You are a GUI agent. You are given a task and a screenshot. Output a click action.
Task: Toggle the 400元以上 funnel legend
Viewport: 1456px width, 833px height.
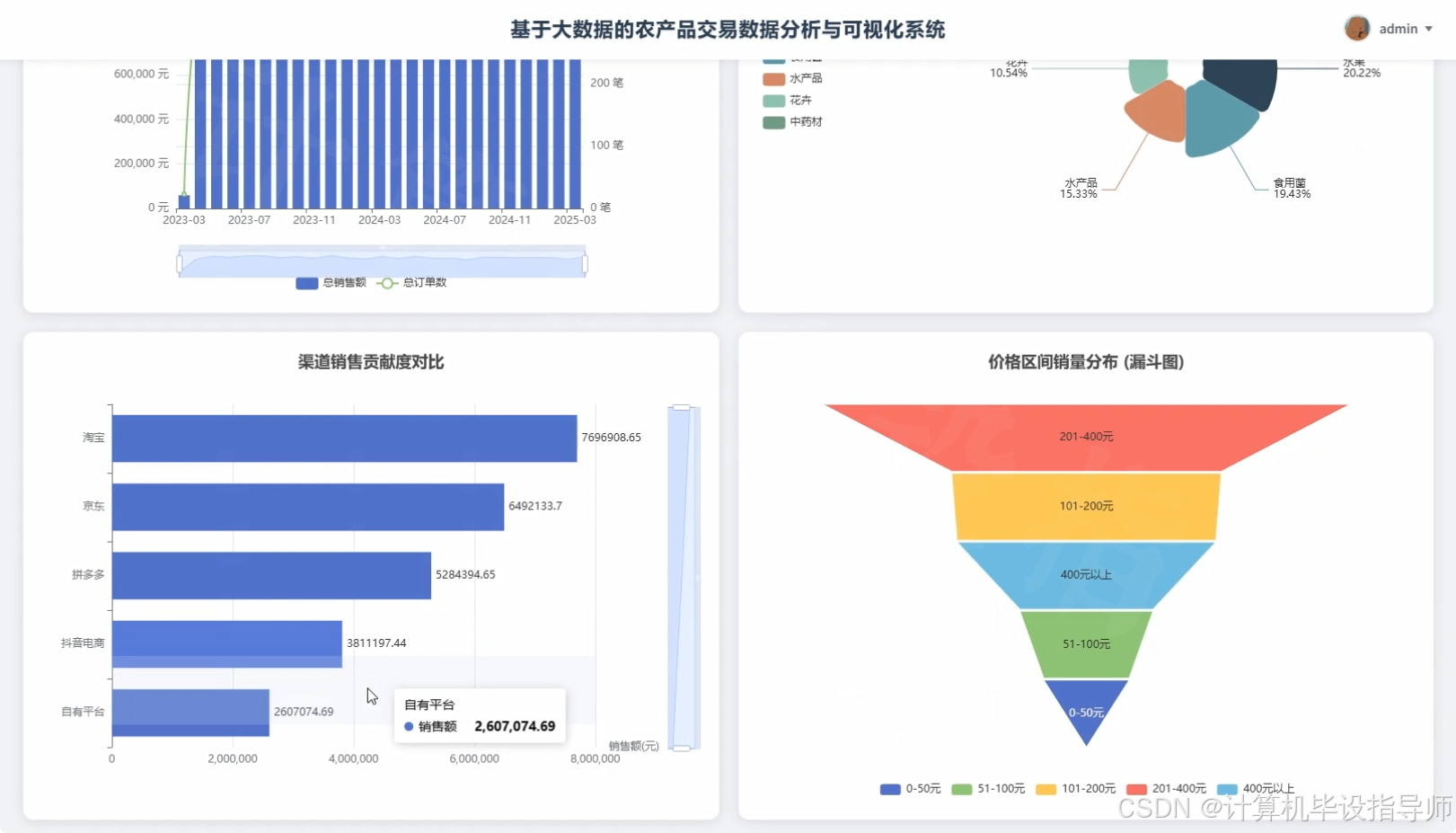[x=1255, y=789]
